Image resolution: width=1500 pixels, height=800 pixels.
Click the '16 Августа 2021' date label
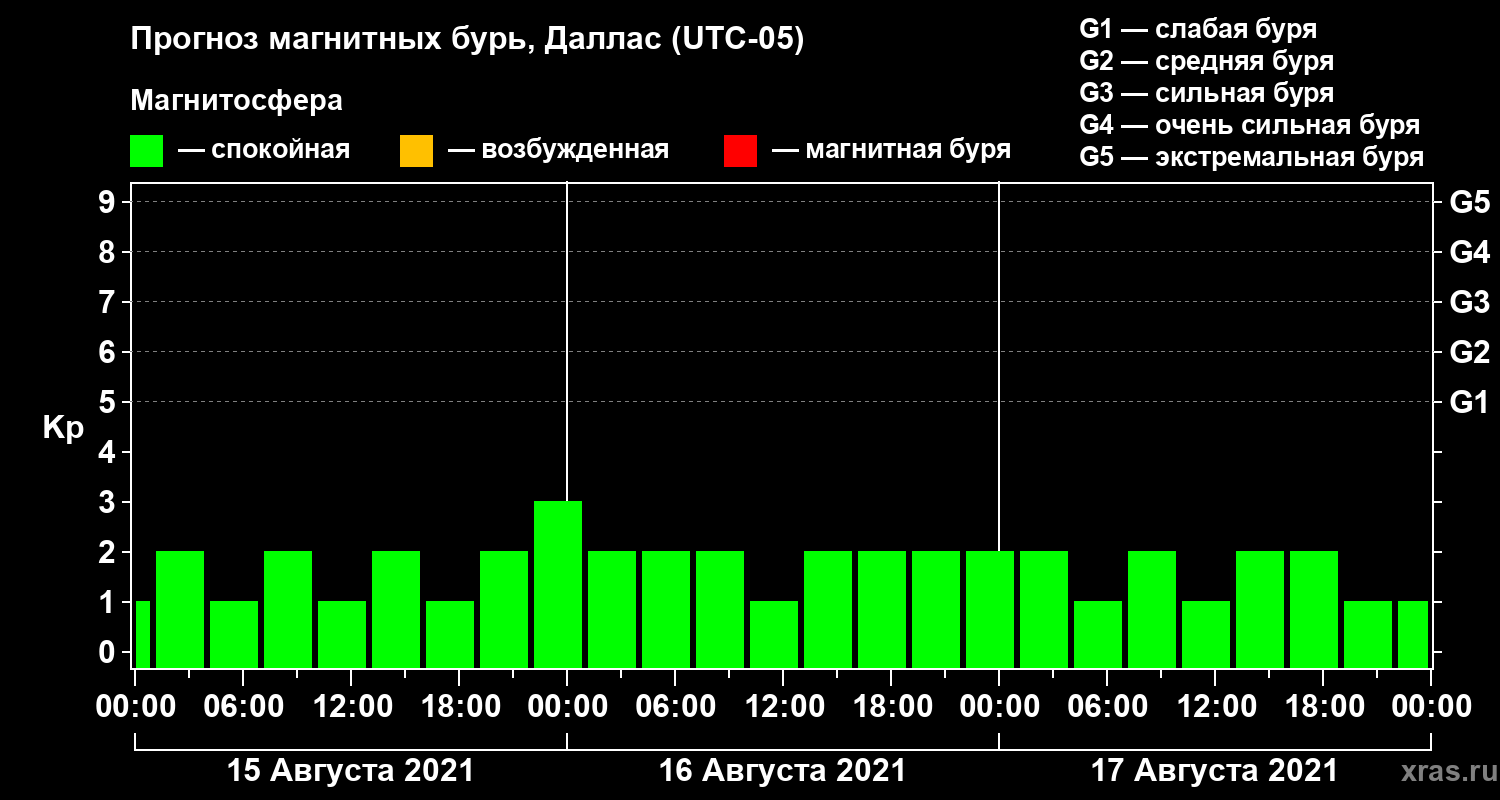pyautogui.click(x=782, y=771)
